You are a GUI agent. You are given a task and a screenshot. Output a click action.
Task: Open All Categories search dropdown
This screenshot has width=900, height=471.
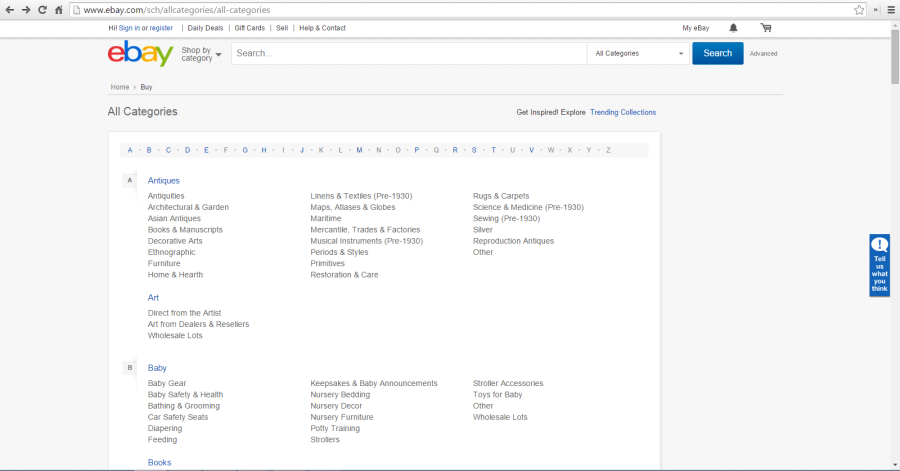pyautogui.click(x=639, y=54)
